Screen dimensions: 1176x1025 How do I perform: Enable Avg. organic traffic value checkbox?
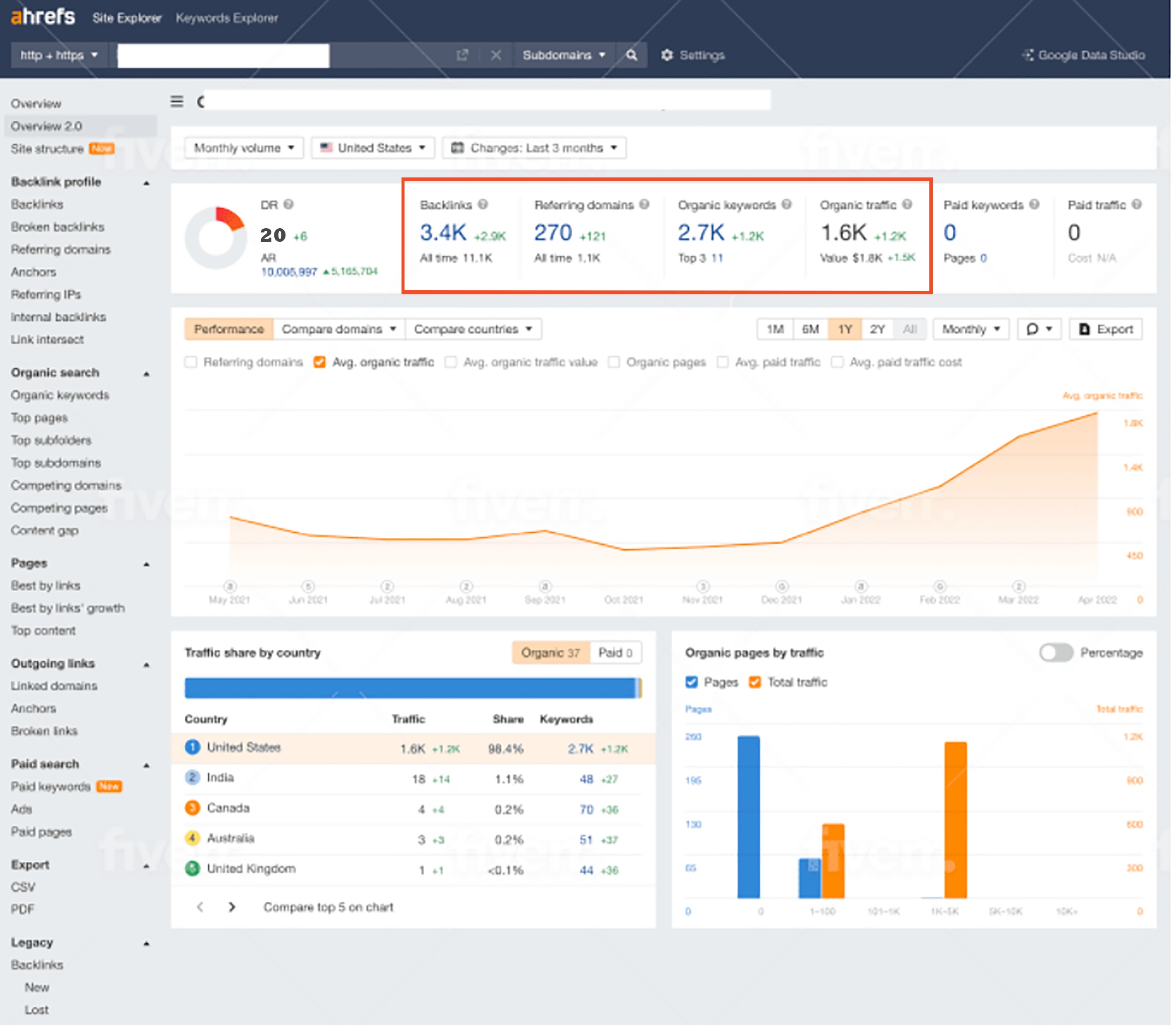point(451,362)
